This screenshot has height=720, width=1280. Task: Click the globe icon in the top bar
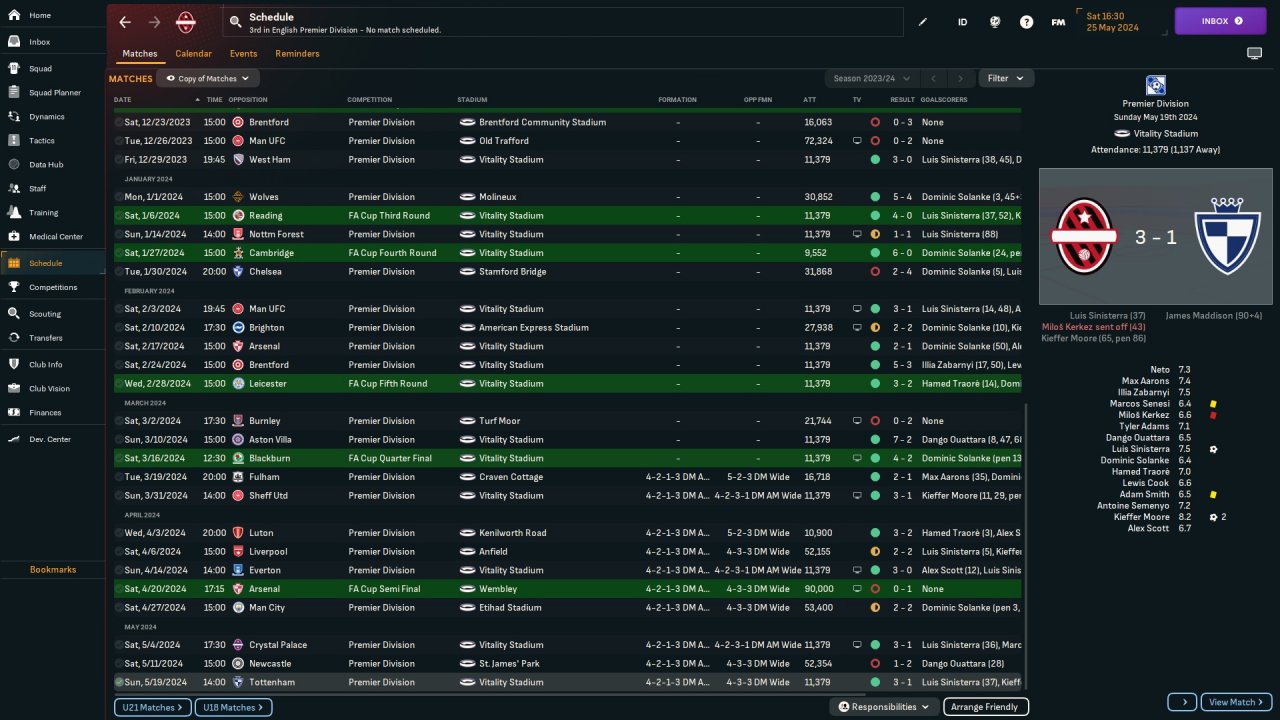click(994, 22)
